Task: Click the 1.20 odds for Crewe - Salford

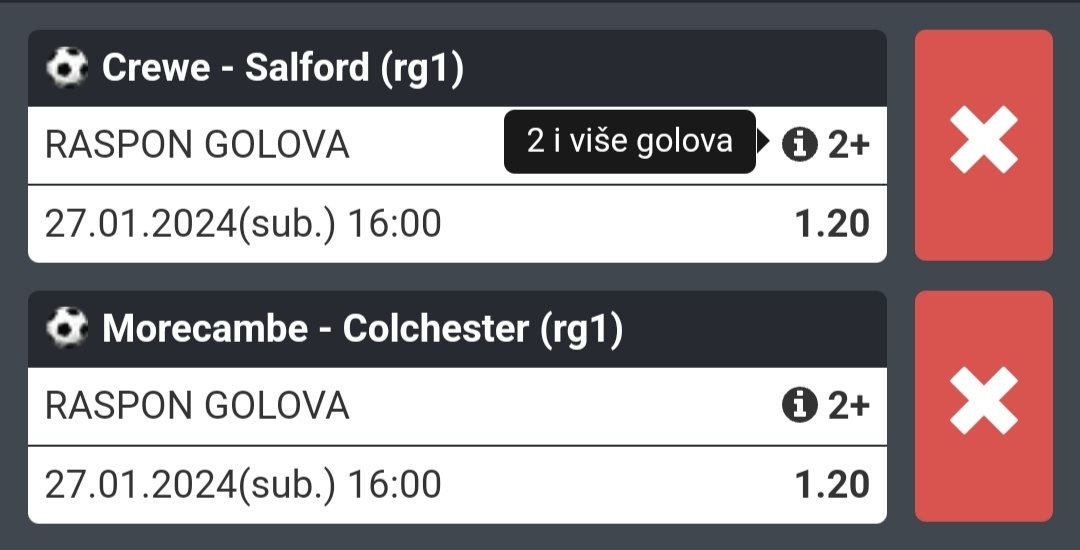Action: point(832,224)
